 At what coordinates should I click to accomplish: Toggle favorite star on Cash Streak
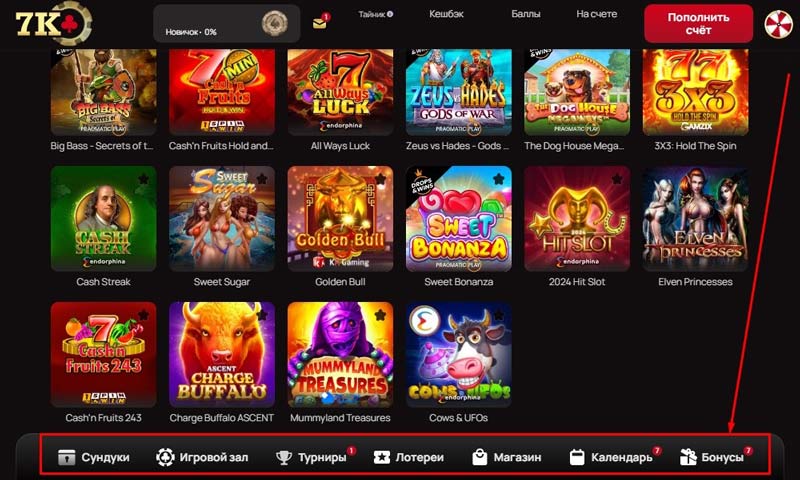[143, 179]
